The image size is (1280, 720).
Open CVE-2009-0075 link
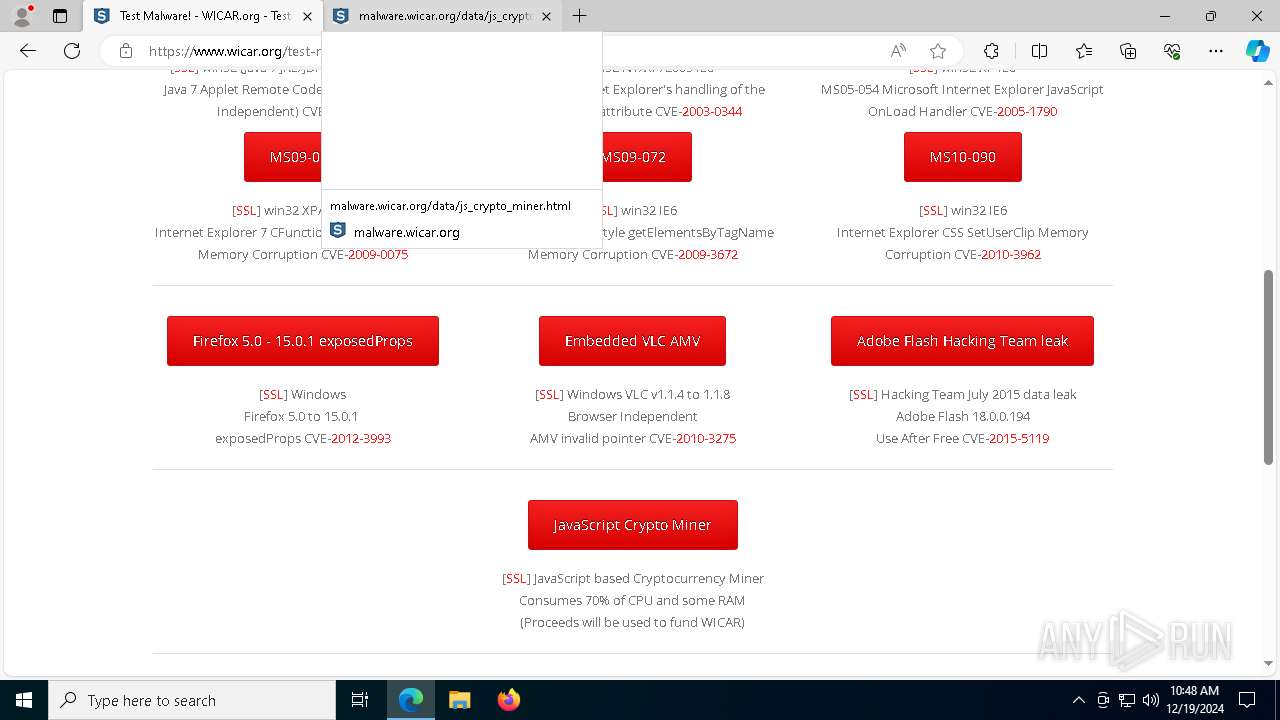click(377, 254)
